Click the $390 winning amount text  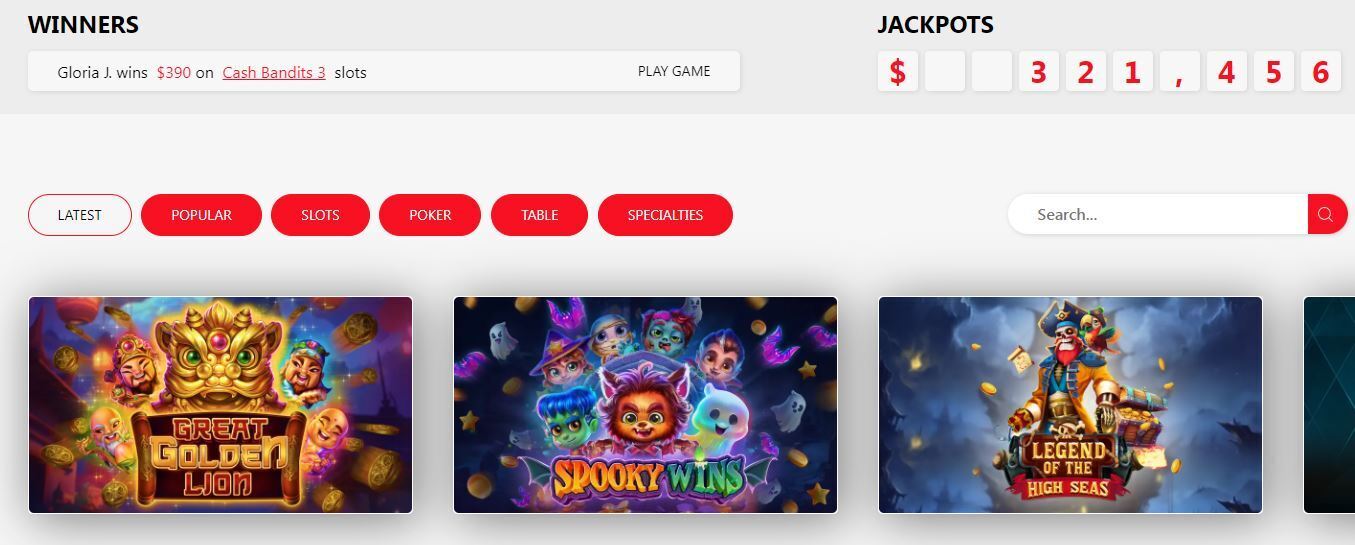coord(174,72)
